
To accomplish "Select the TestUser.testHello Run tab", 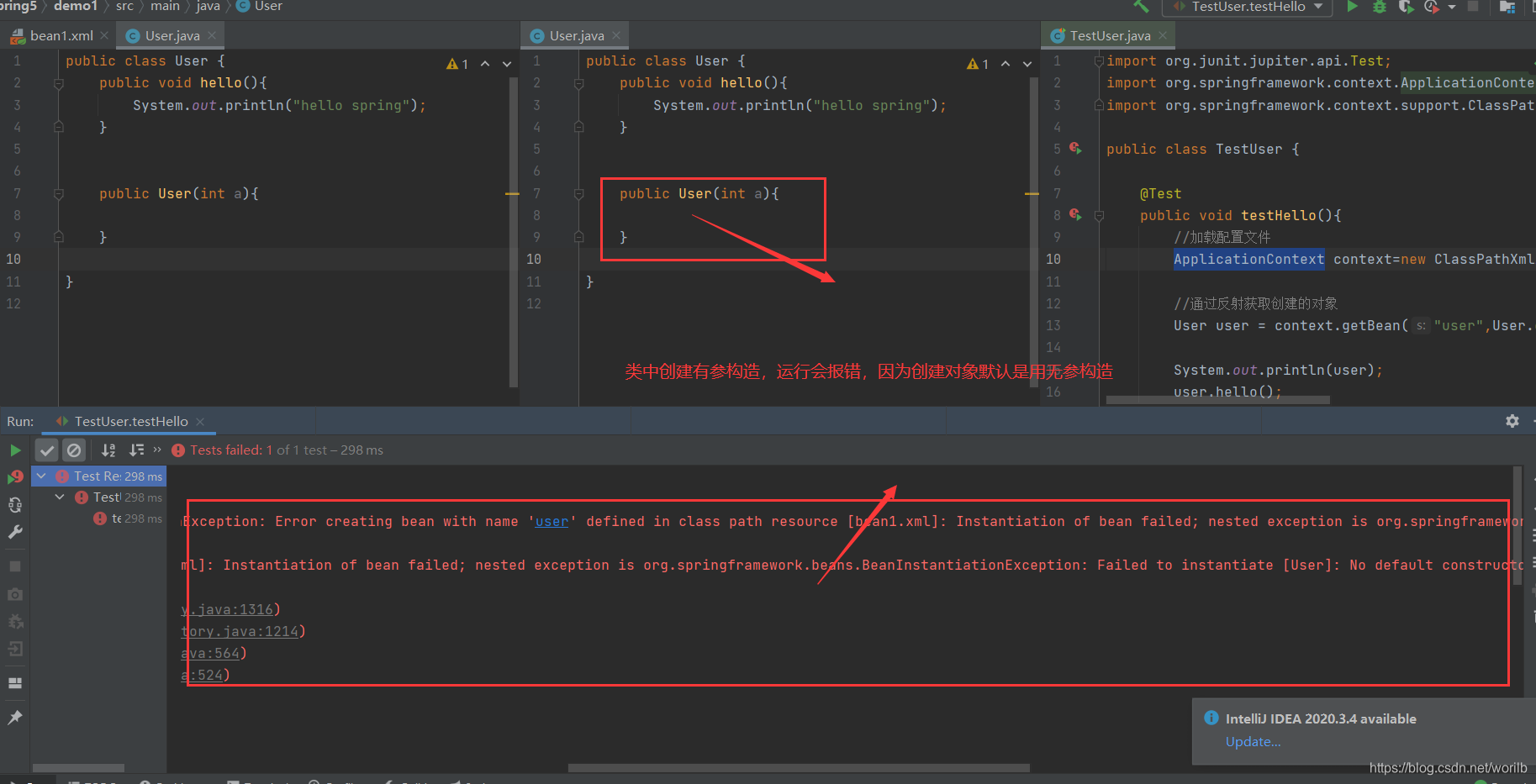I will (131, 421).
